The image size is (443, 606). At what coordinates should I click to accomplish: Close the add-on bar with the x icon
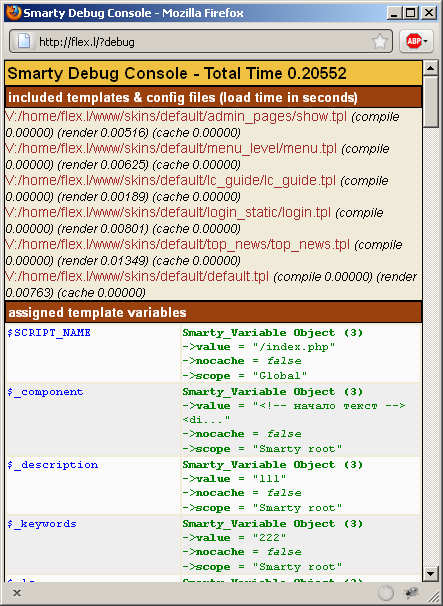click(x=17, y=592)
